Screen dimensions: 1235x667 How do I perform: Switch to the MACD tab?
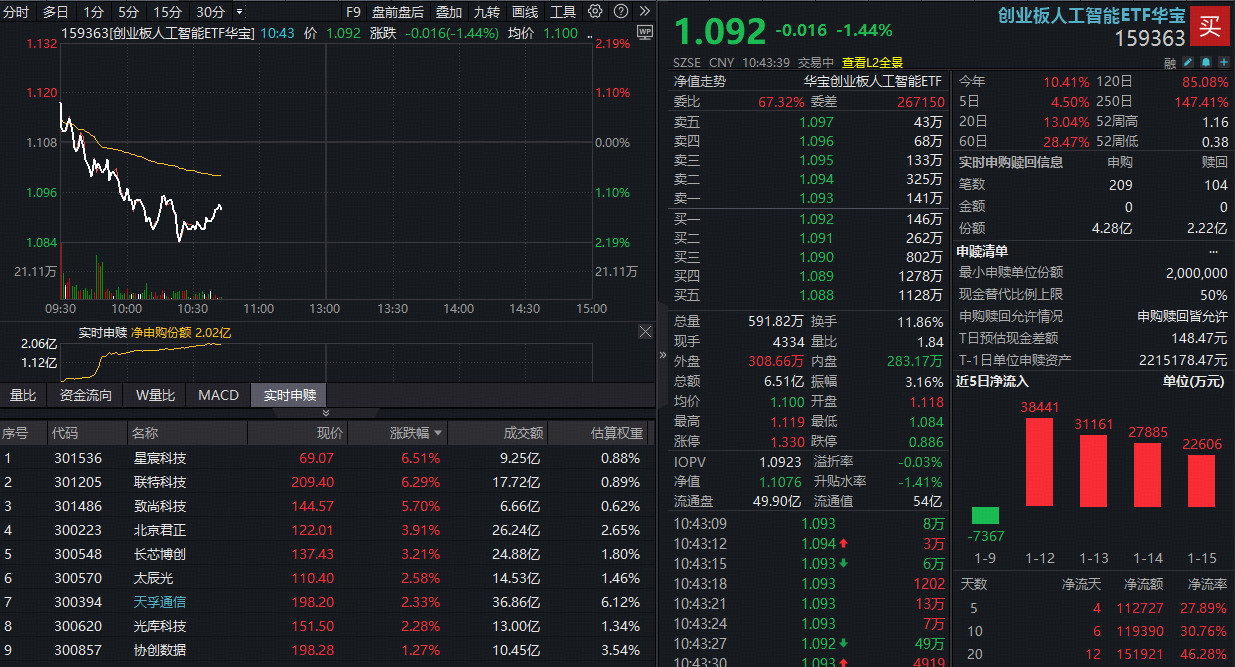pyautogui.click(x=217, y=395)
